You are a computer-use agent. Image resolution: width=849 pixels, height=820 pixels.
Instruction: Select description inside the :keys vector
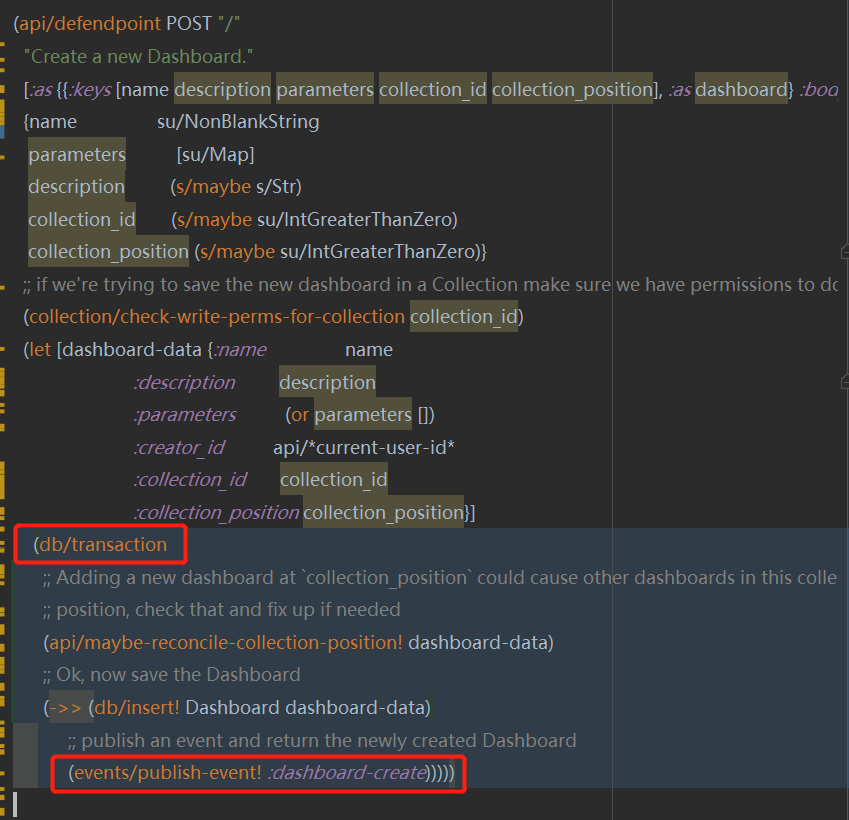tap(223, 89)
